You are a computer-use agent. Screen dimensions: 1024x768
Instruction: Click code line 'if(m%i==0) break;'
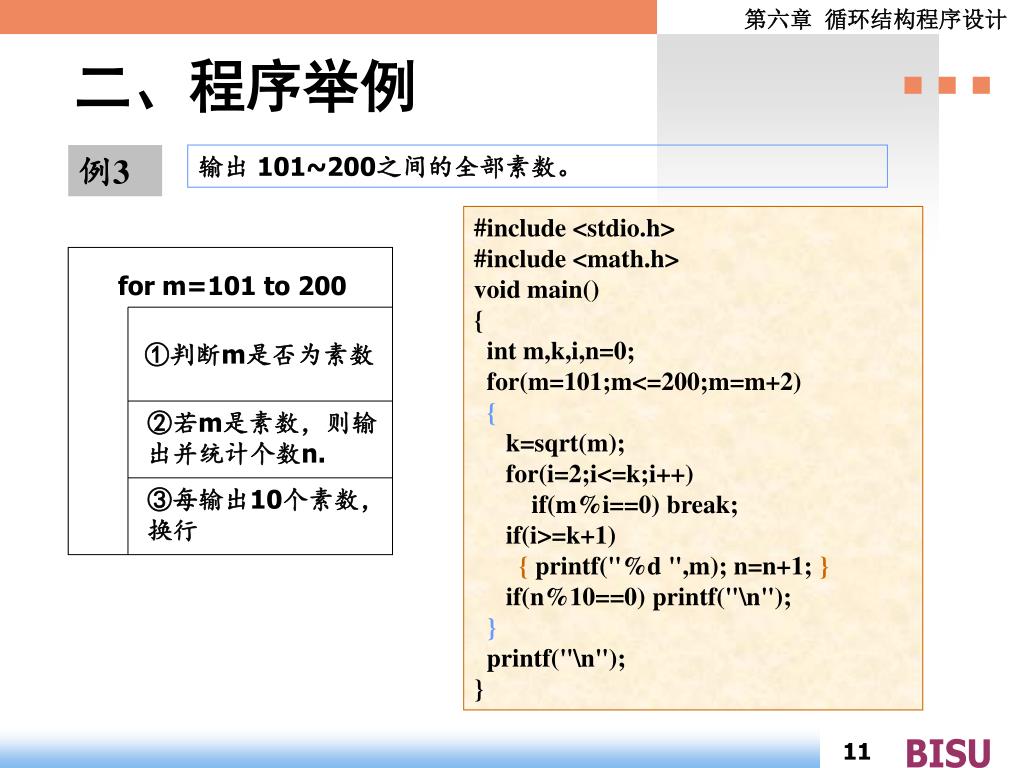634,505
